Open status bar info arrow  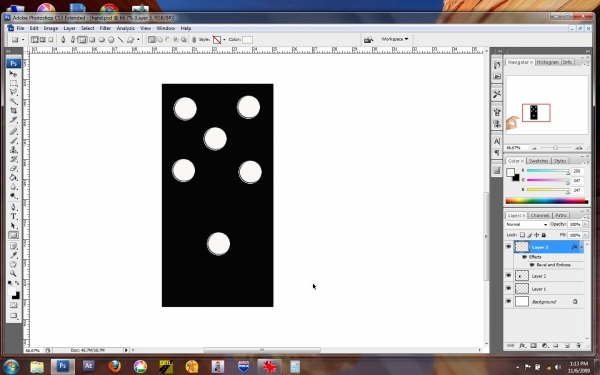[x=126, y=350]
